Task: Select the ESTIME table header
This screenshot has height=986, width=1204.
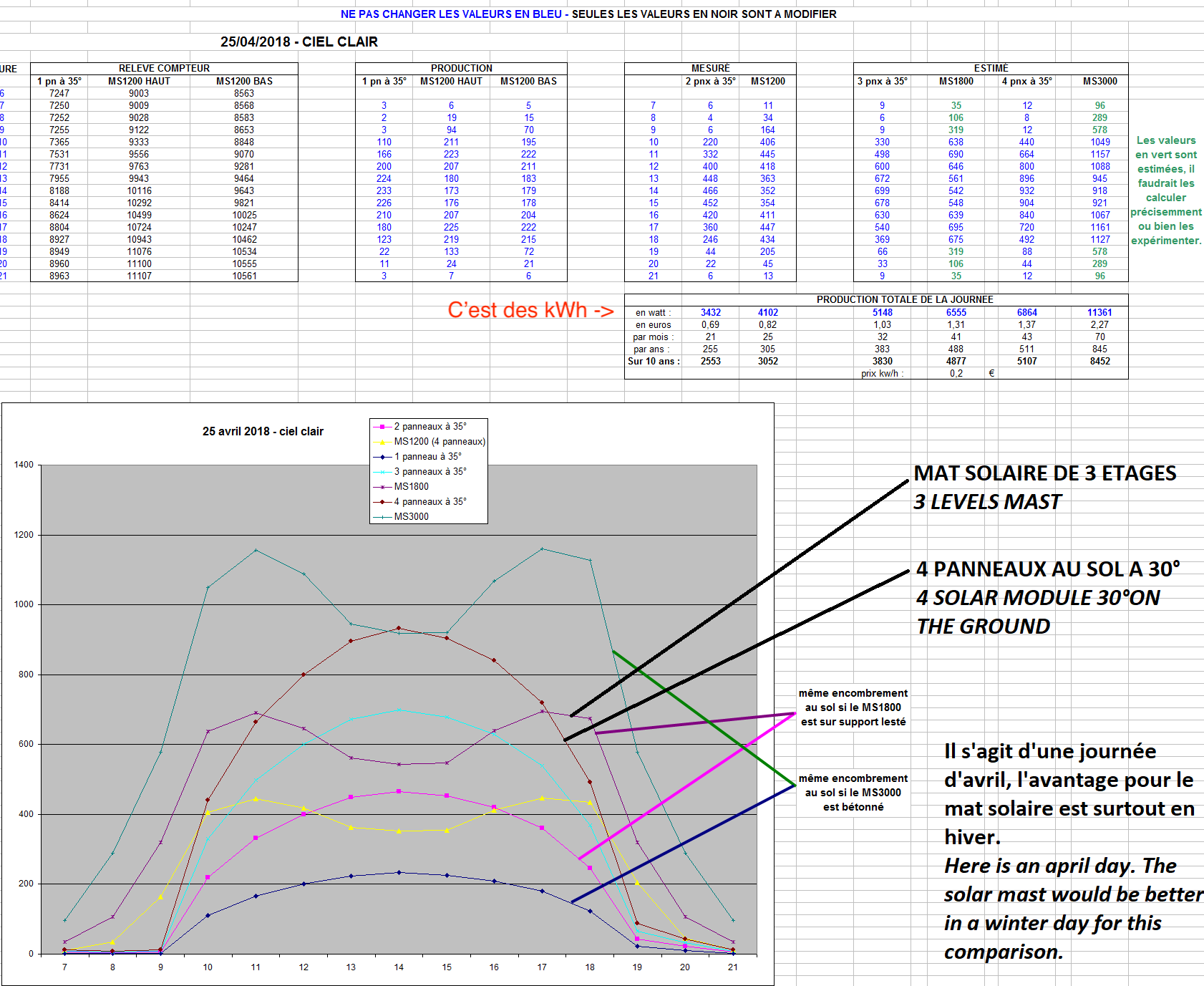Action: click(x=991, y=68)
